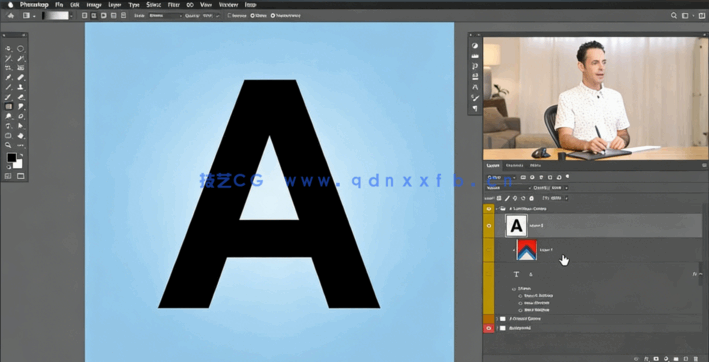This screenshot has height=362, width=709.
Task: Collapse the text layer fx list
Action: click(701, 274)
